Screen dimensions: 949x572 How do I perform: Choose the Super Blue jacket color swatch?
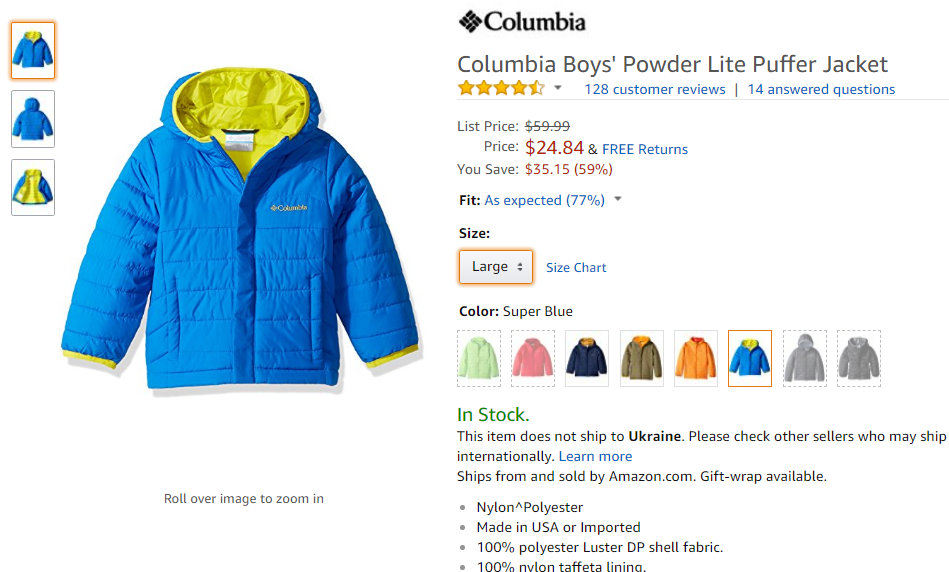(750, 358)
